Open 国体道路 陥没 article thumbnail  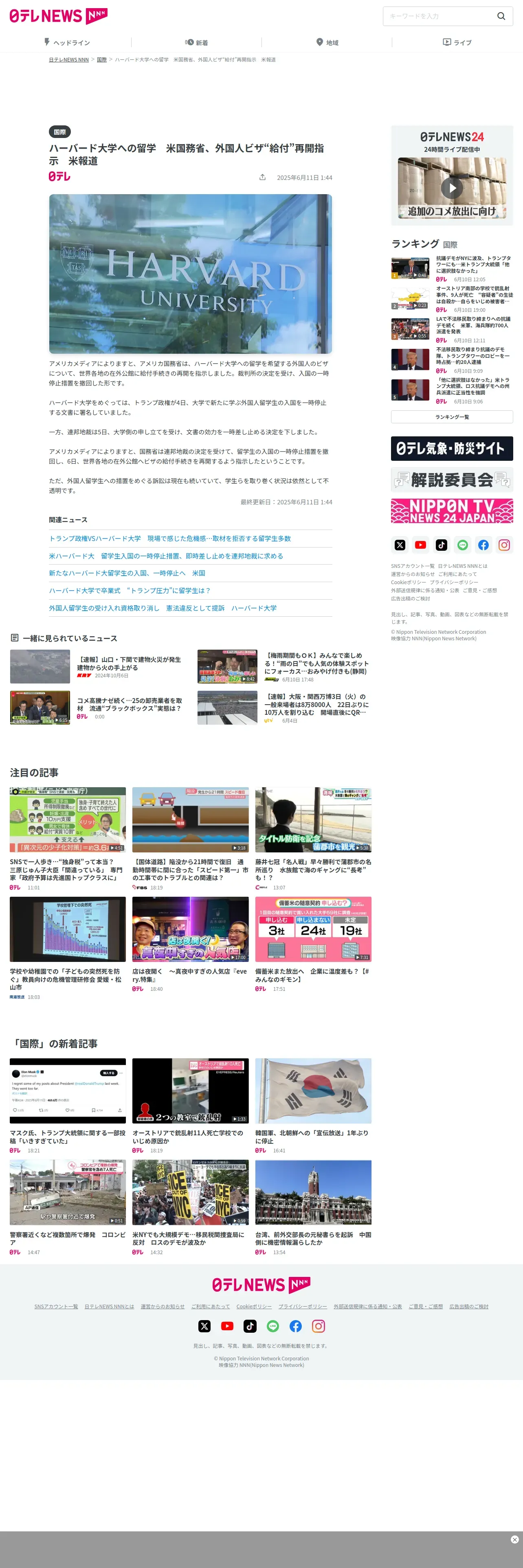coord(191,819)
